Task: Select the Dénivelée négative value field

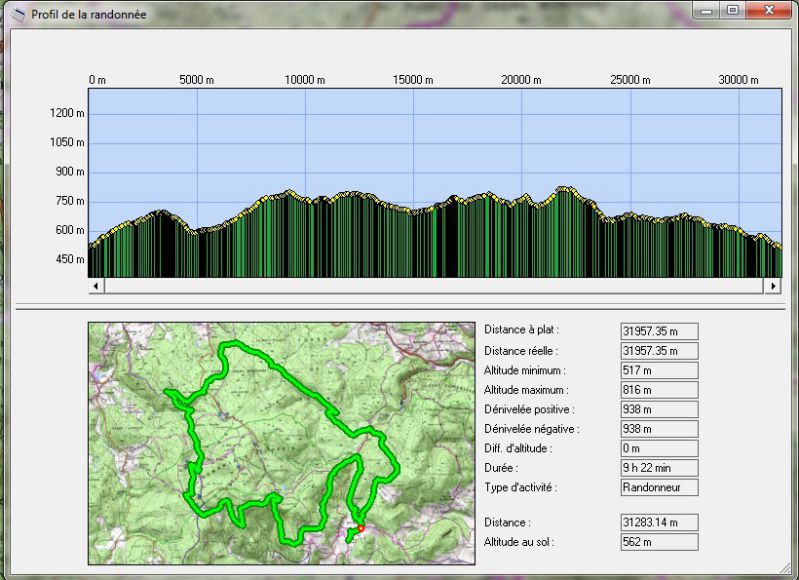Action: point(658,429)
